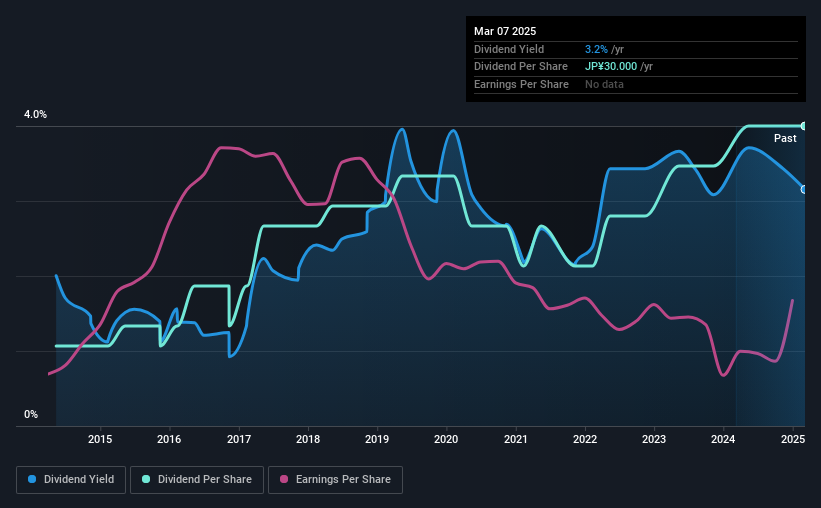Click the tooltip Dividend Per Share label
The height and width of the screenshot is (508, 821).
click(520, 67)
